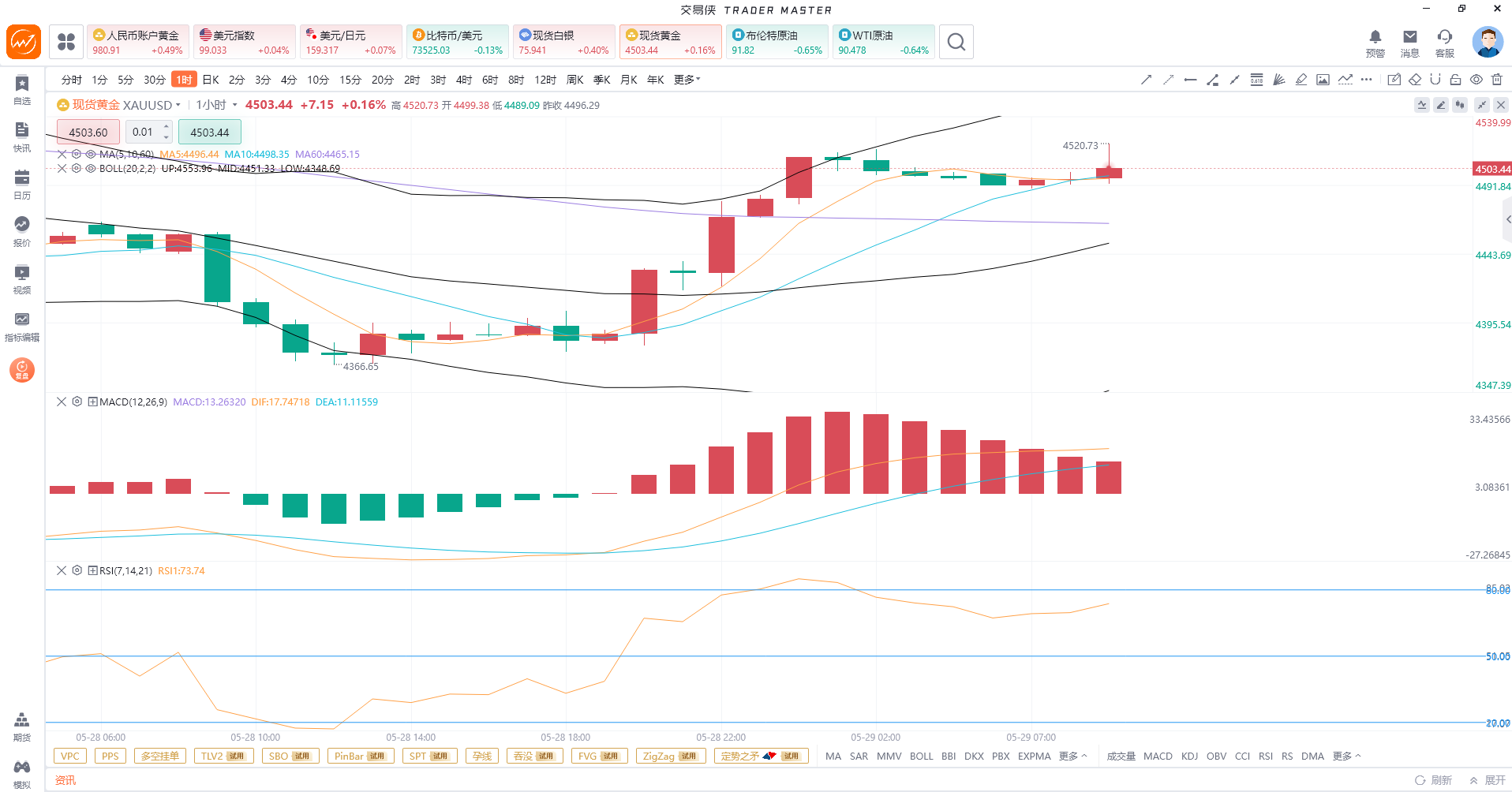The image size is (1512, 792).
Task: Open the watchlist (自选) sidebar icon
Action: (x=22, y=90)
